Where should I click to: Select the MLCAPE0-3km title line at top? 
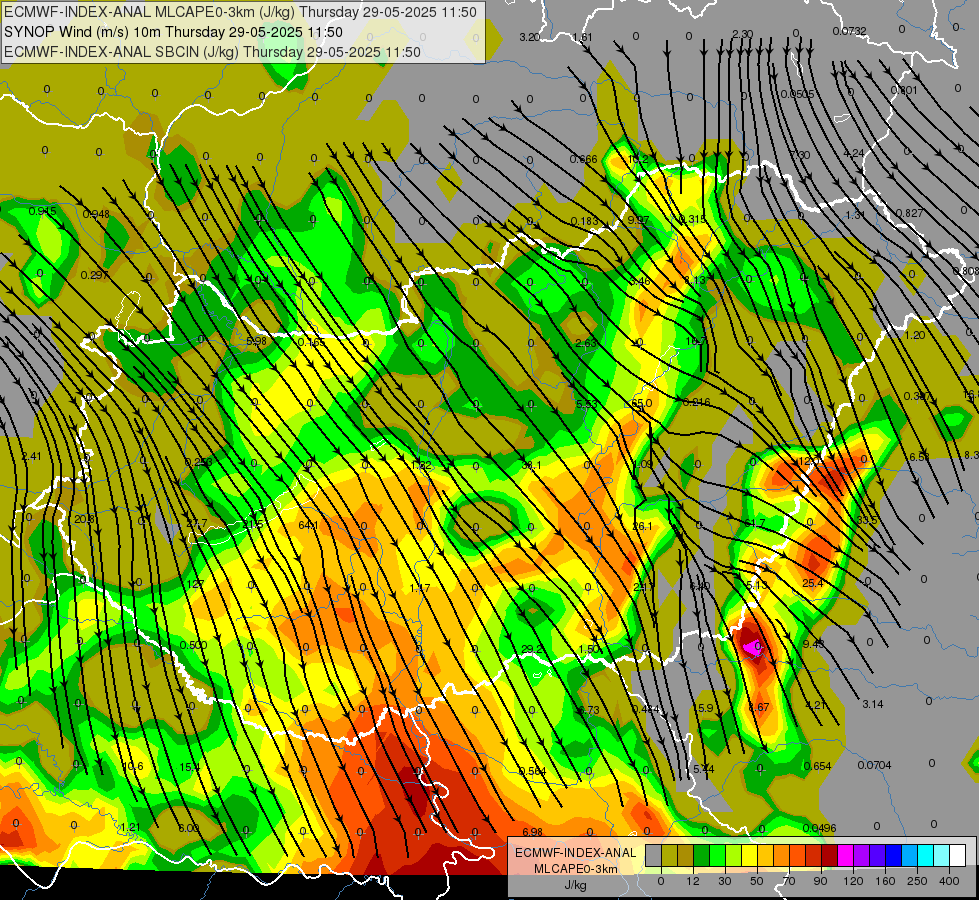pyautogui.click(x=240, y=12)
